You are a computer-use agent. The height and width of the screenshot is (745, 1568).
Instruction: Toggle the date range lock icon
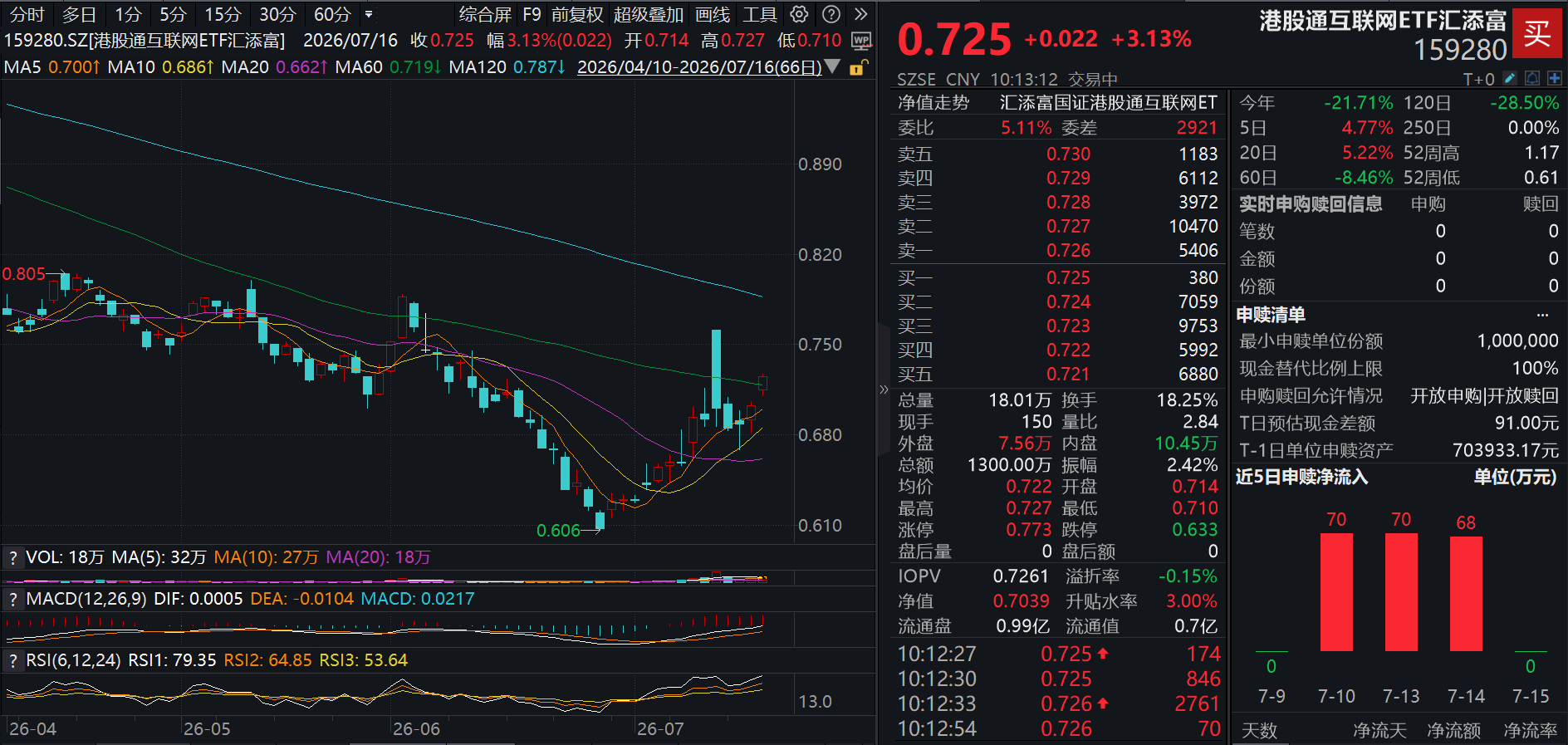pyautogui.click(x=859, y=67)
